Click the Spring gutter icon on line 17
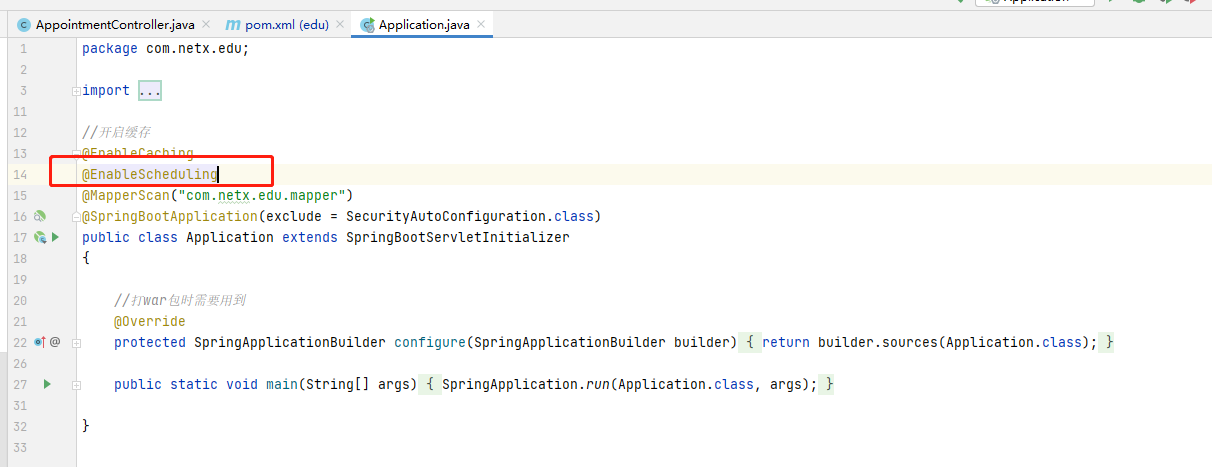This screenshot has height=467, width=1212. tap(40, 237)
